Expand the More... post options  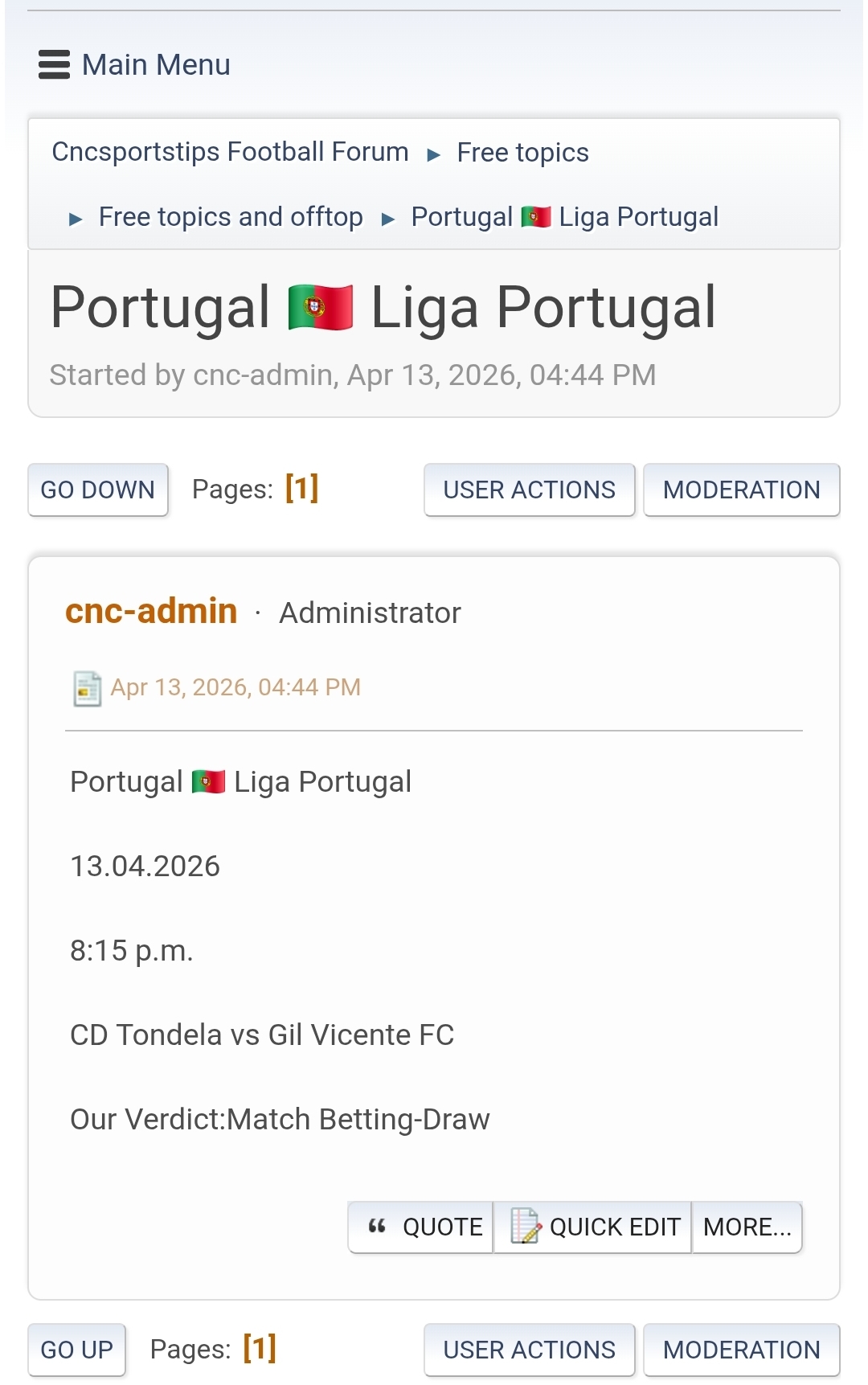click(747, 1227)
